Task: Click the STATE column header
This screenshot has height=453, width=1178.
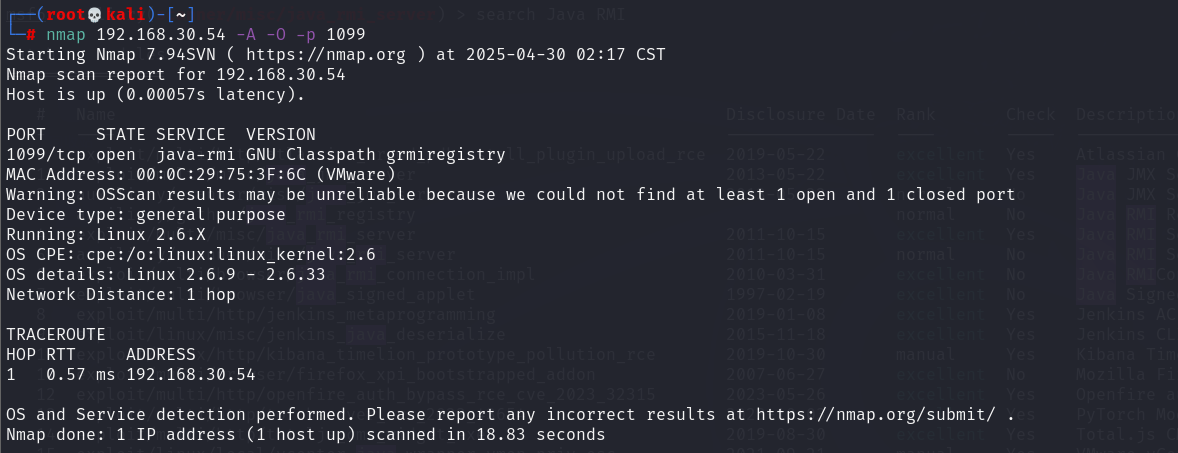Action: point(120,134)
